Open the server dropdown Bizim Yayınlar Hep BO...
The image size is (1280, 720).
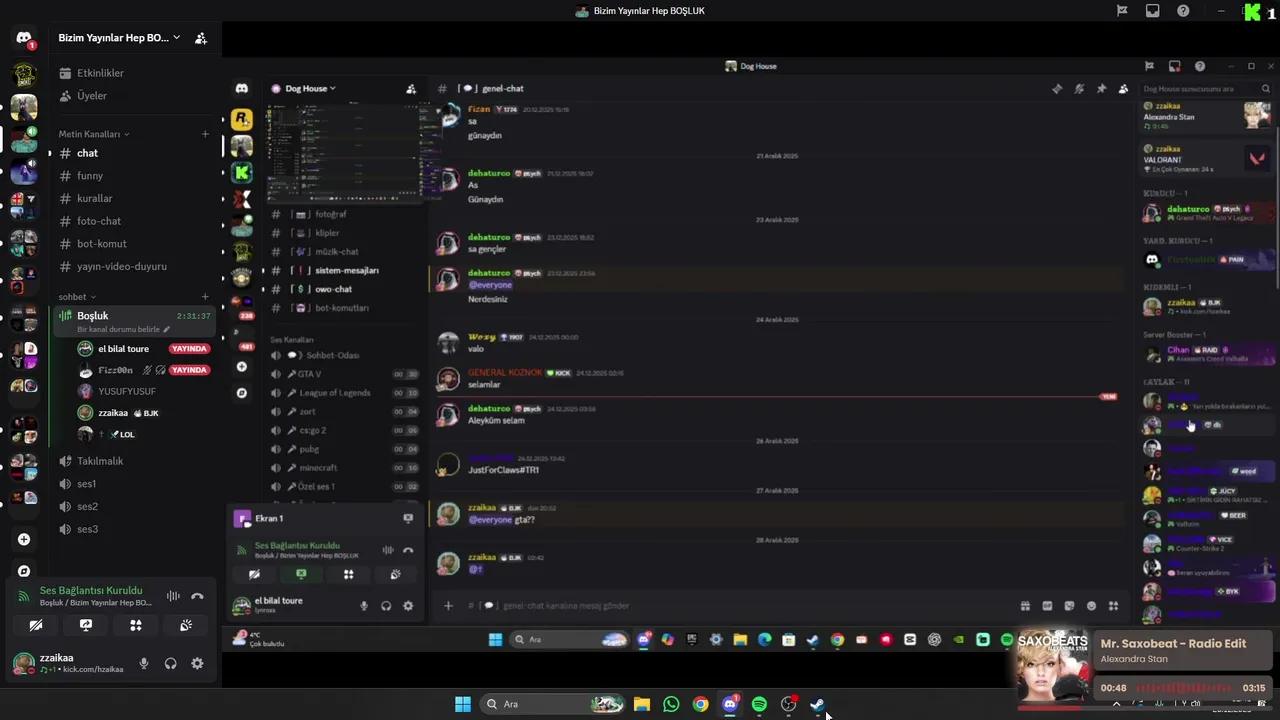[119, 38]
